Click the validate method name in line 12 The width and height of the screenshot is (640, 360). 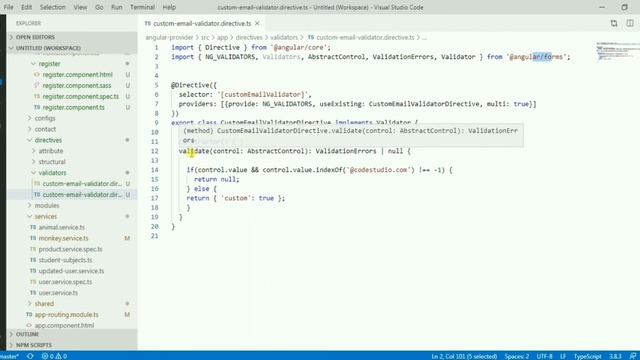(194, 151)
